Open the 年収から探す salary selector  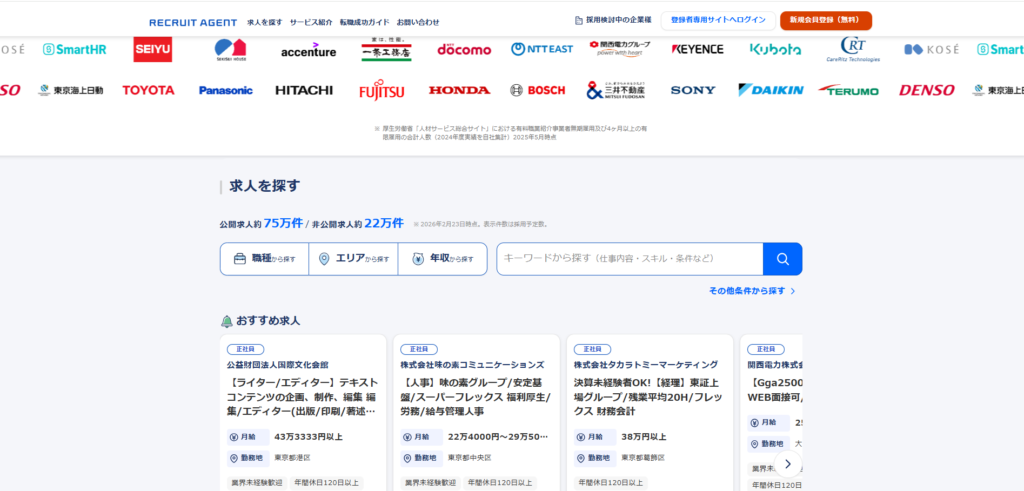442,259
